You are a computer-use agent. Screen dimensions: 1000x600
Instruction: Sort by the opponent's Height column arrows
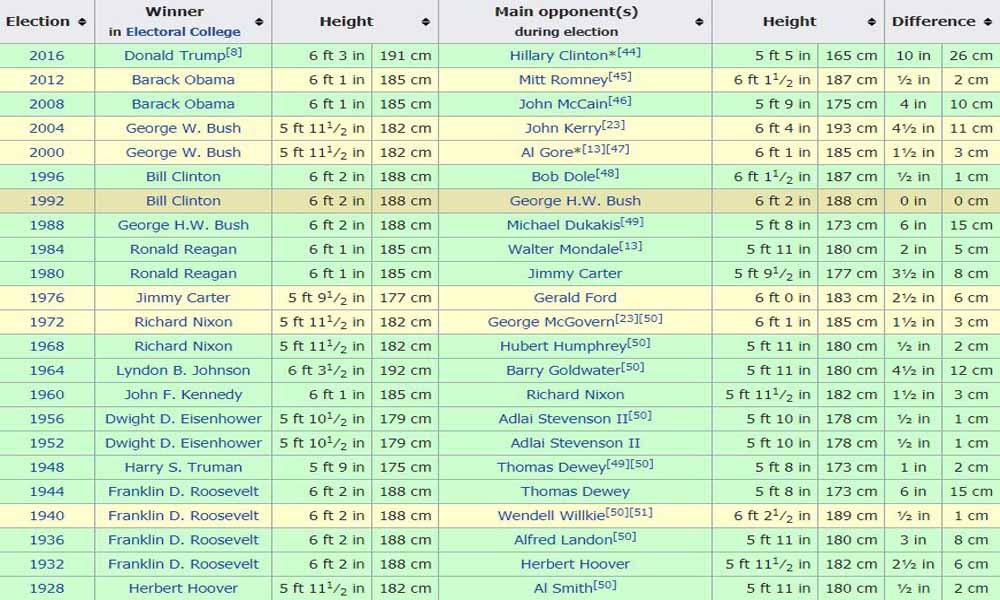coord(871,22)
